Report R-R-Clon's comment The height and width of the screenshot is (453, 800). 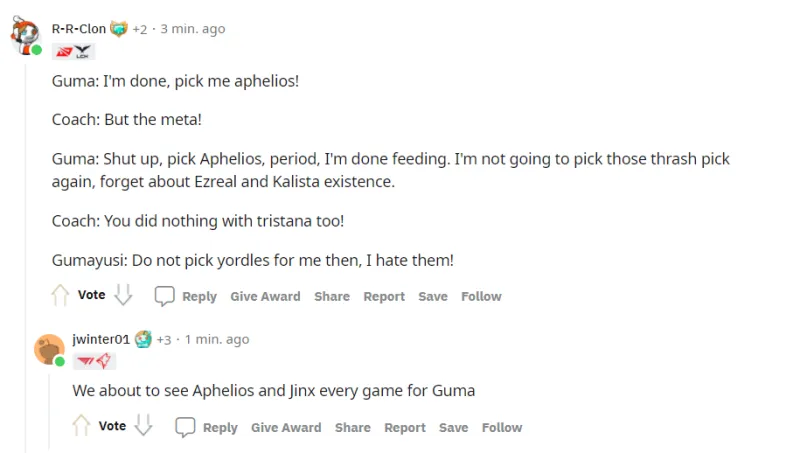(384, 296)
